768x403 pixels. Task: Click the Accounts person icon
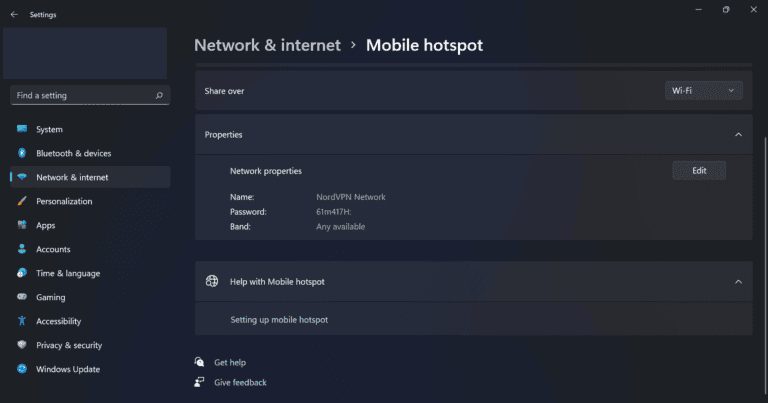coord(22,249)
